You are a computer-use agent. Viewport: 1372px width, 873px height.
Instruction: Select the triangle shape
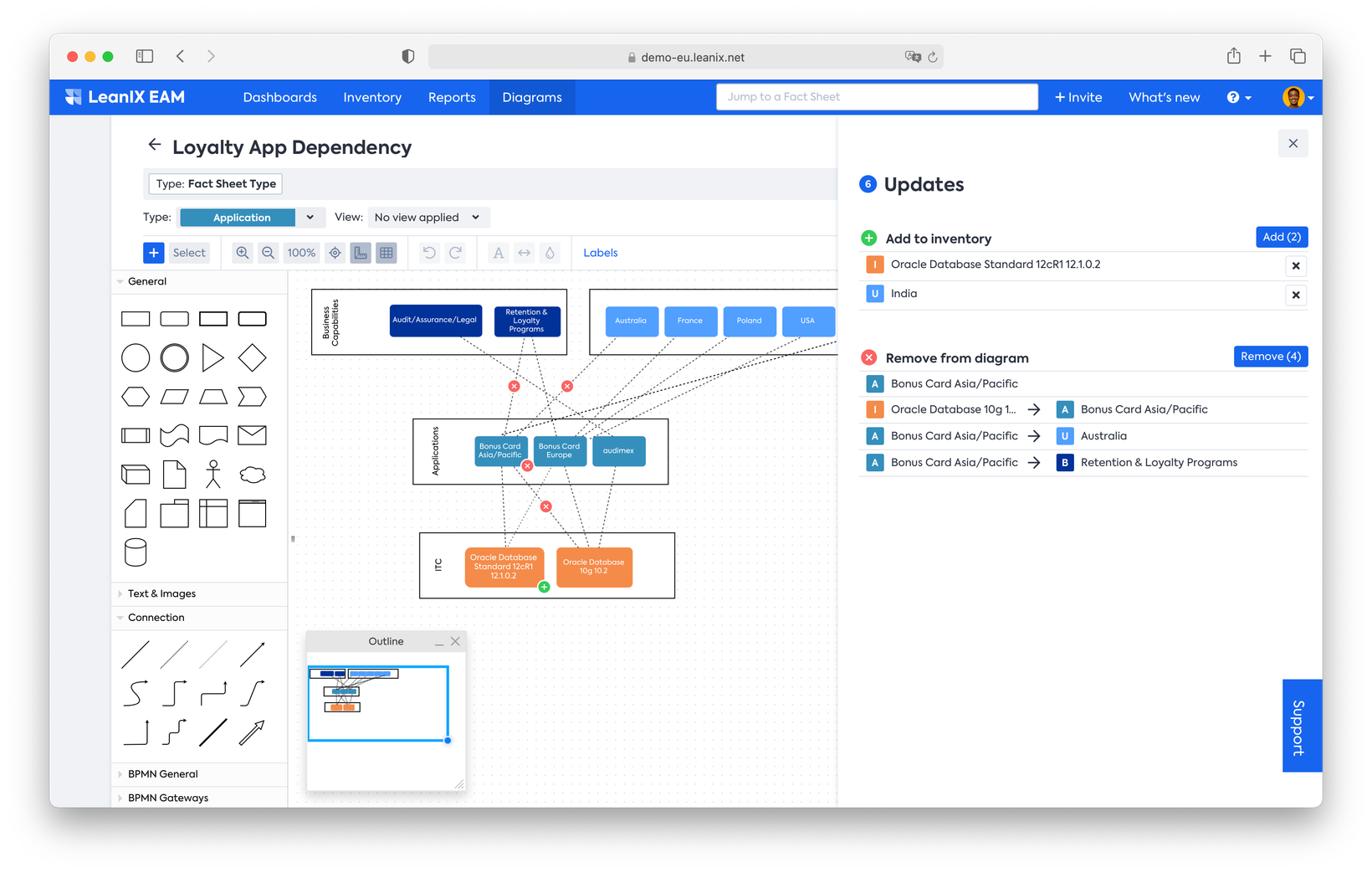[x=213, y=358]
